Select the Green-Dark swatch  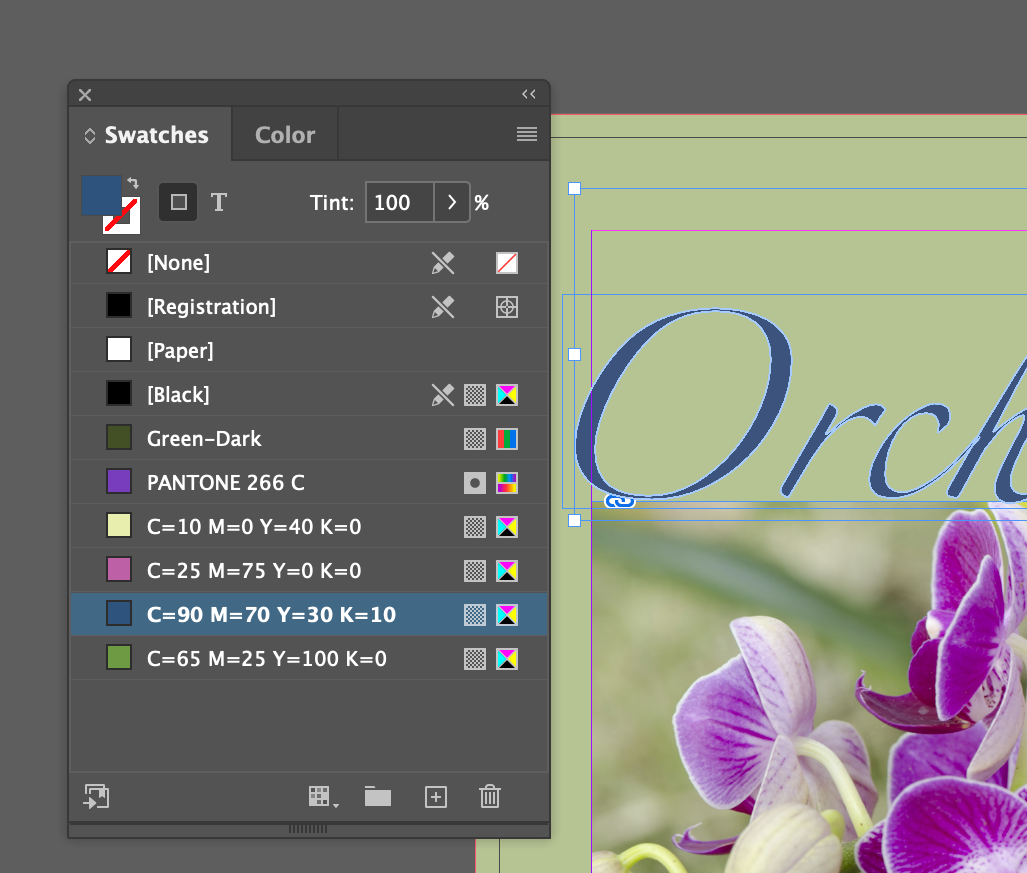pos(309,438)
